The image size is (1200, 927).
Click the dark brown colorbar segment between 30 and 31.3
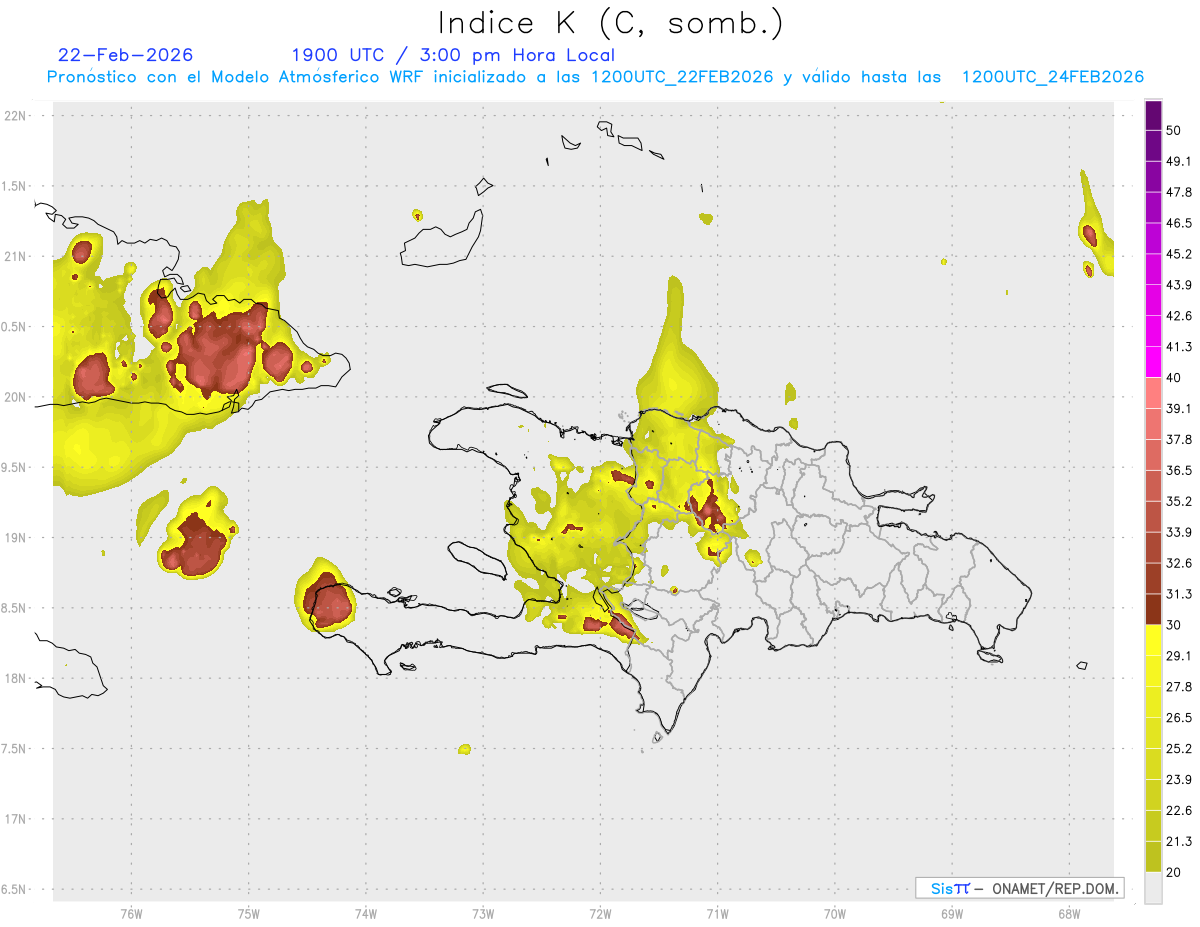pyautogui.click(x=1153, y=609)
